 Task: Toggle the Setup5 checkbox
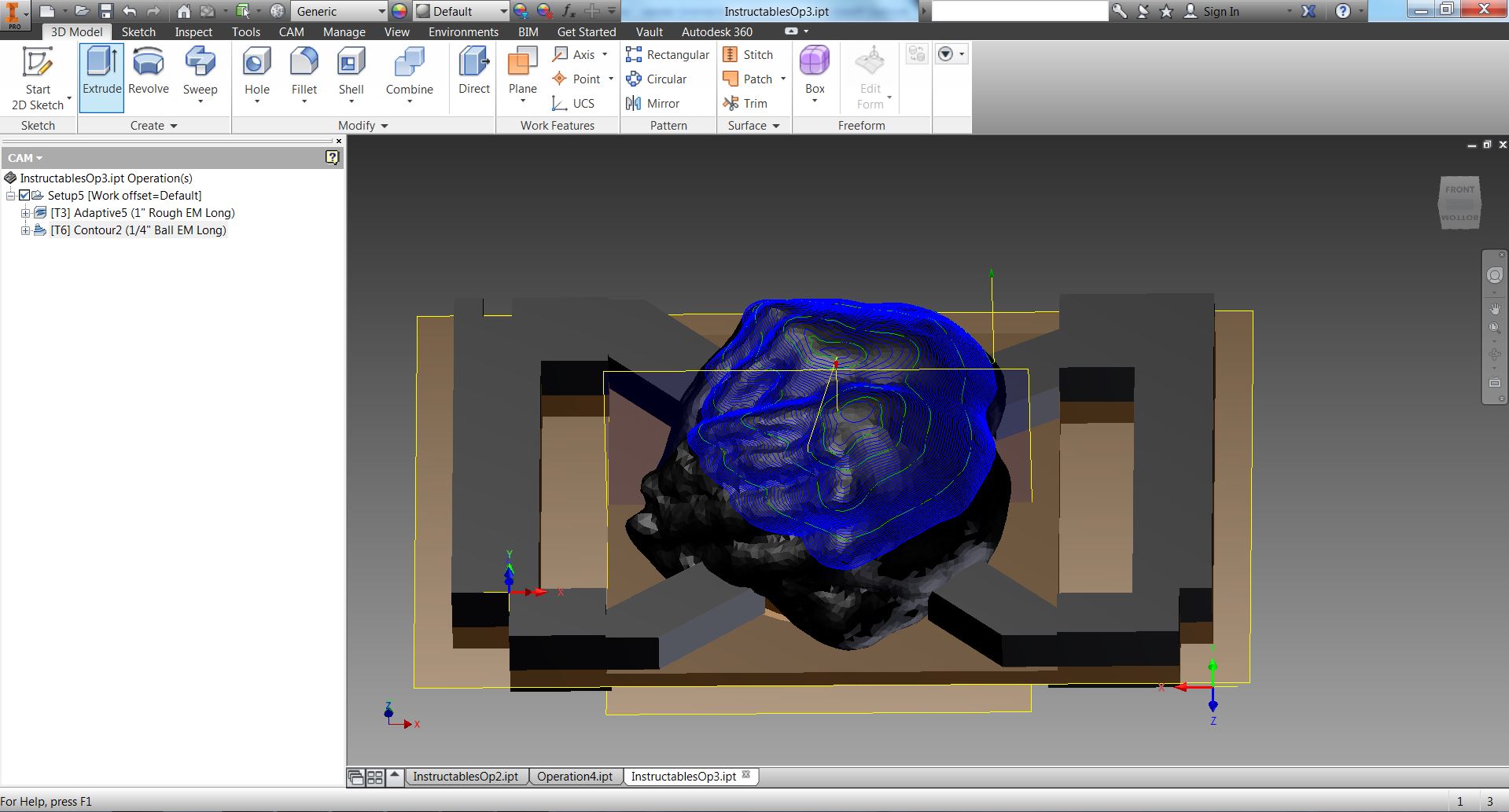(x=24, y=195)
